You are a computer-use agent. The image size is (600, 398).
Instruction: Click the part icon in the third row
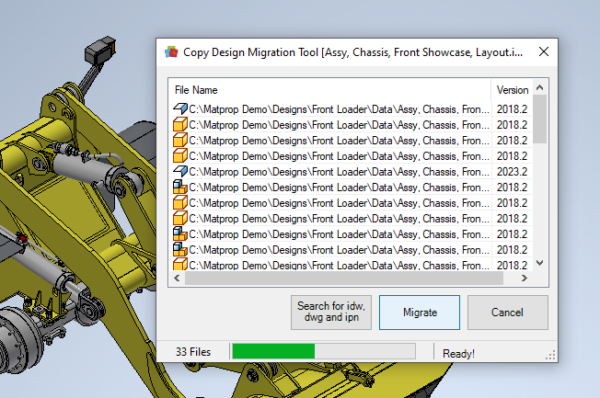click(x=180, y=140)
